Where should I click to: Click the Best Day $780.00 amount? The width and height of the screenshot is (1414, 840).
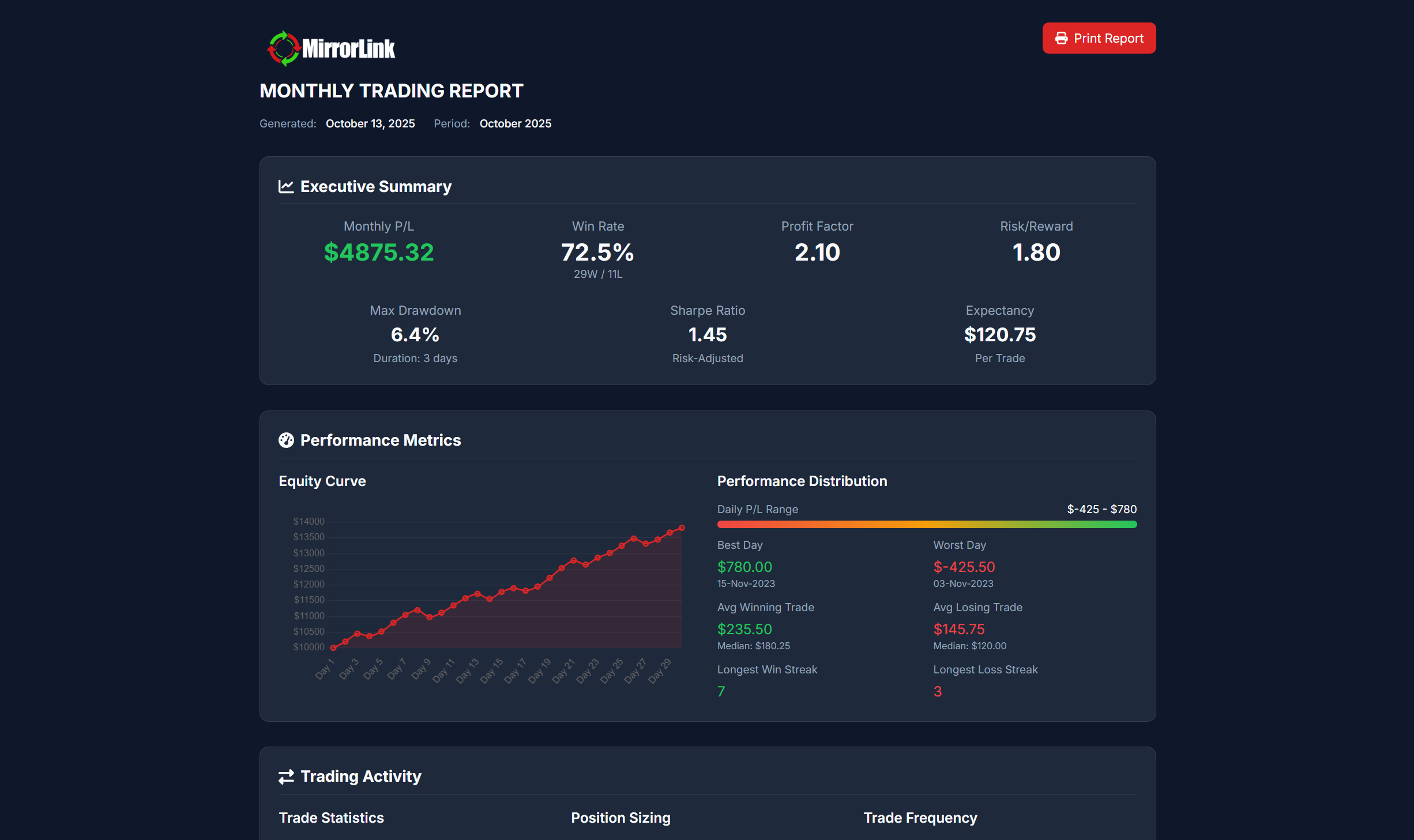pyautogui.click(x=744, y=567)
